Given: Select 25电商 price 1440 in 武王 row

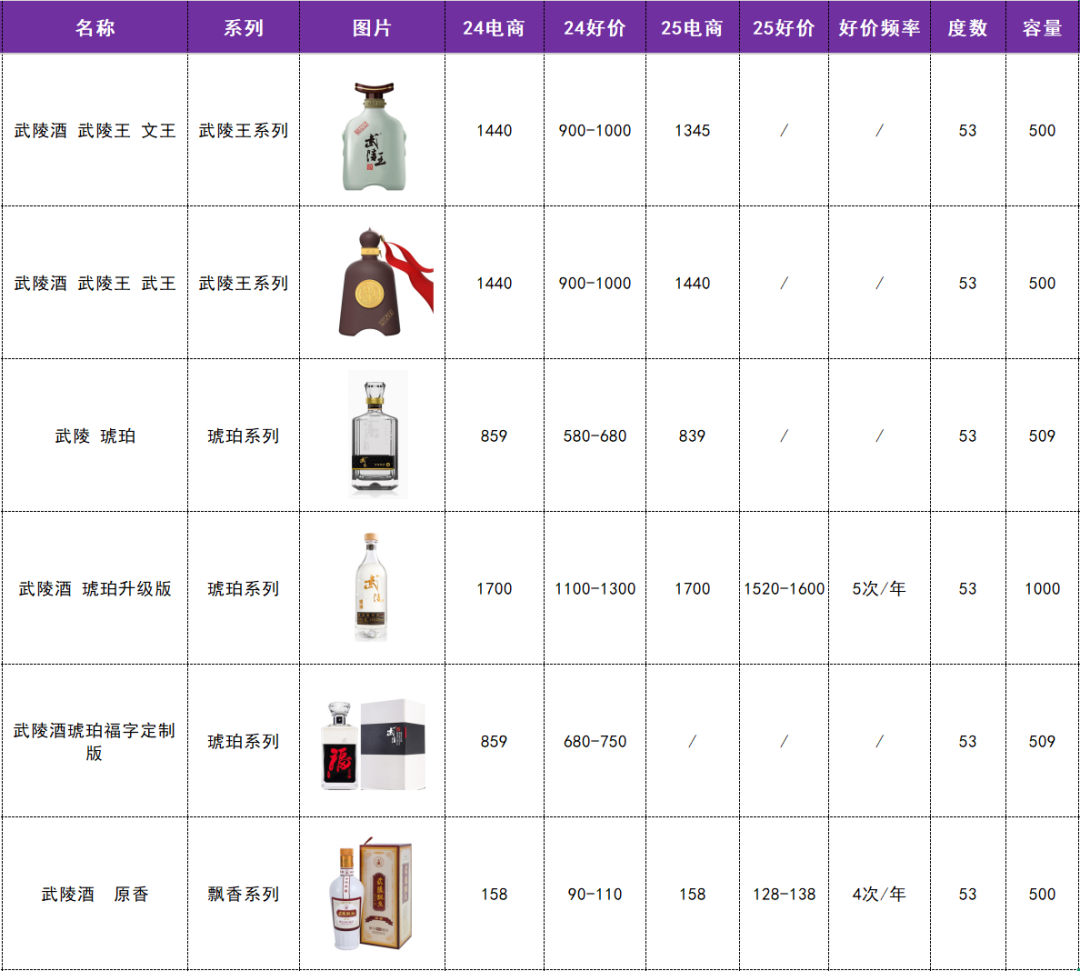Looking at the screenshot, I should coord(692,283).
